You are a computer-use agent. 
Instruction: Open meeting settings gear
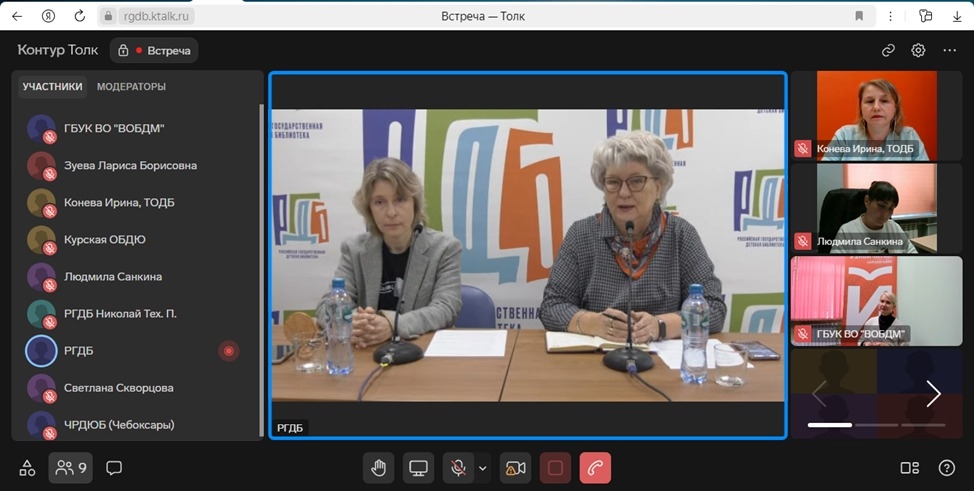point(918,50)
